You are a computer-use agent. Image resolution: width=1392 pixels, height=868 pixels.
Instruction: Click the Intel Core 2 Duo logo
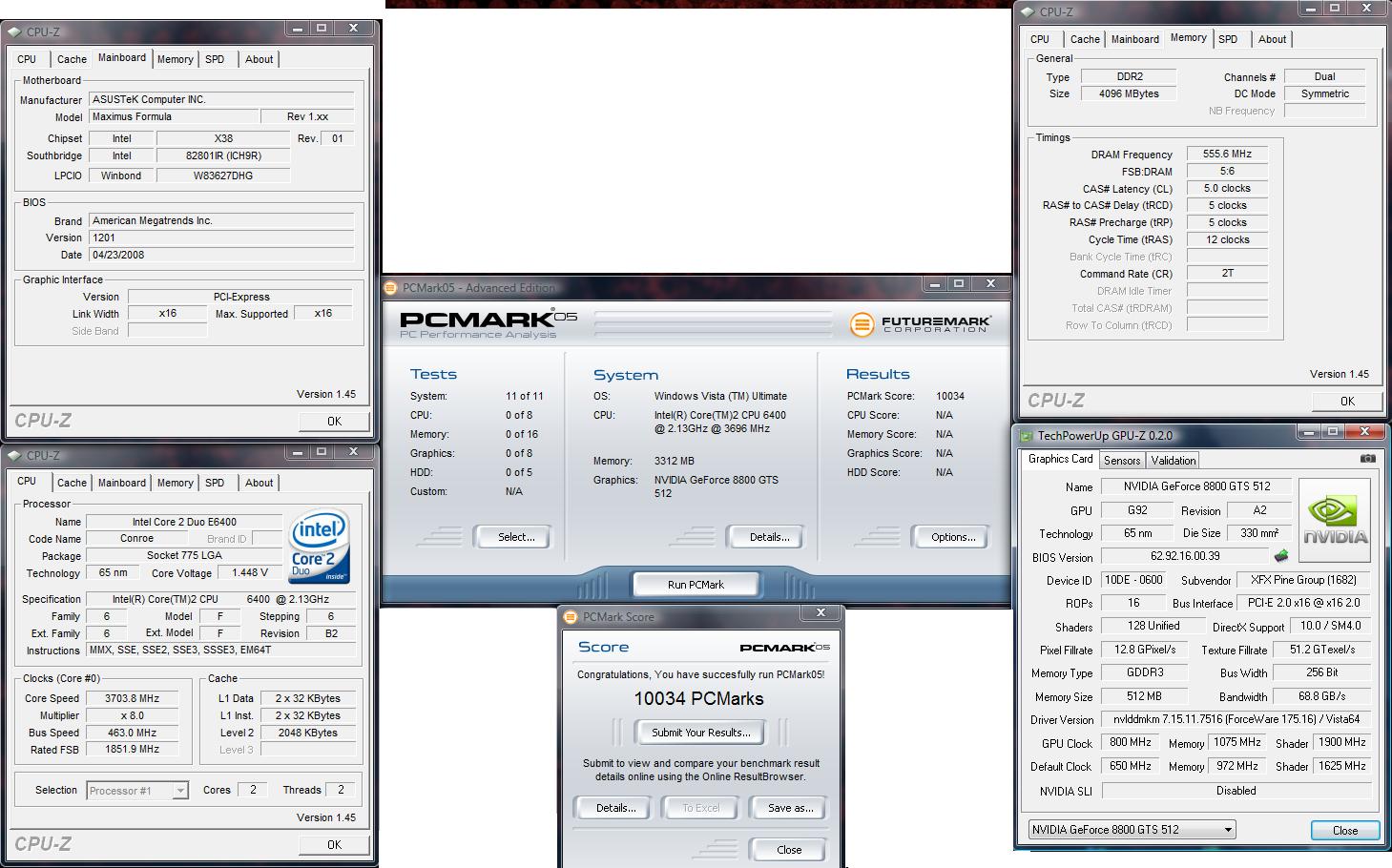pos(319,547)
